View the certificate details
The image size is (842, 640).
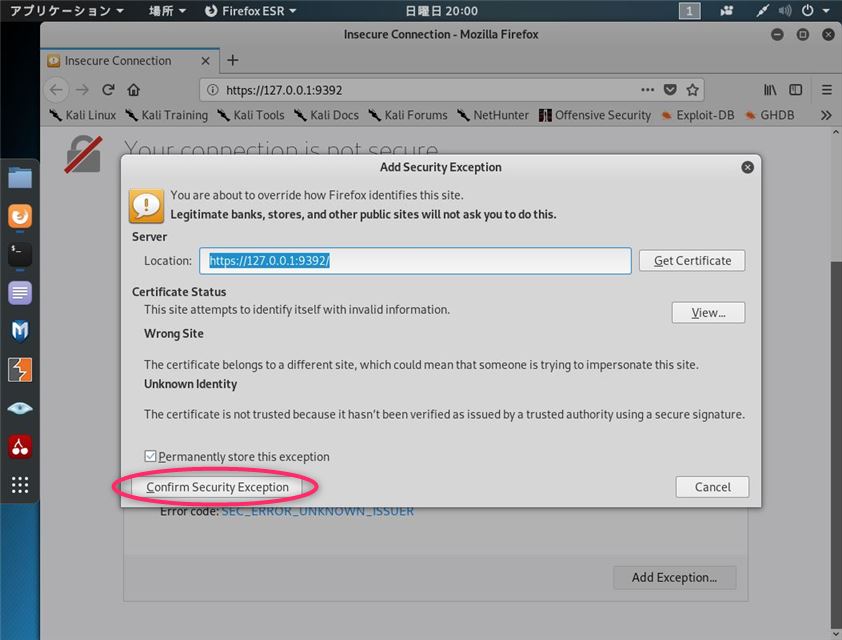pyautogui.click(x=708, y=312)
